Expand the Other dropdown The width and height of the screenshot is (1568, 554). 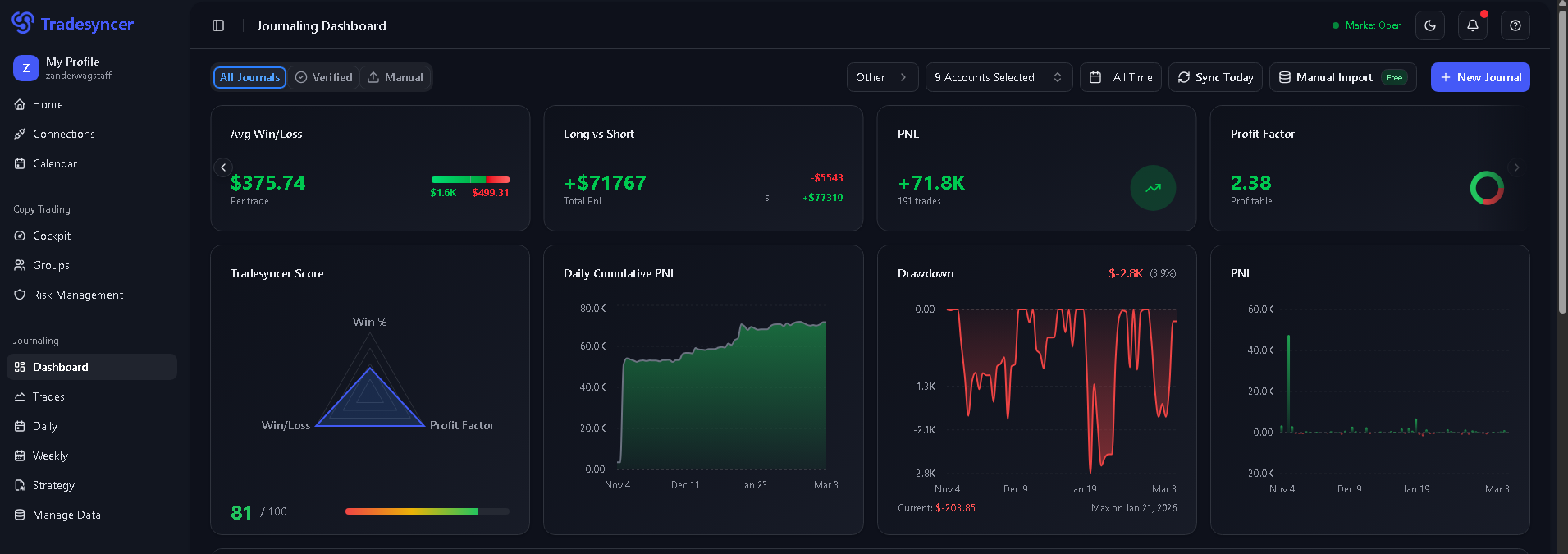pyautogui.click(x=882, y=77)
